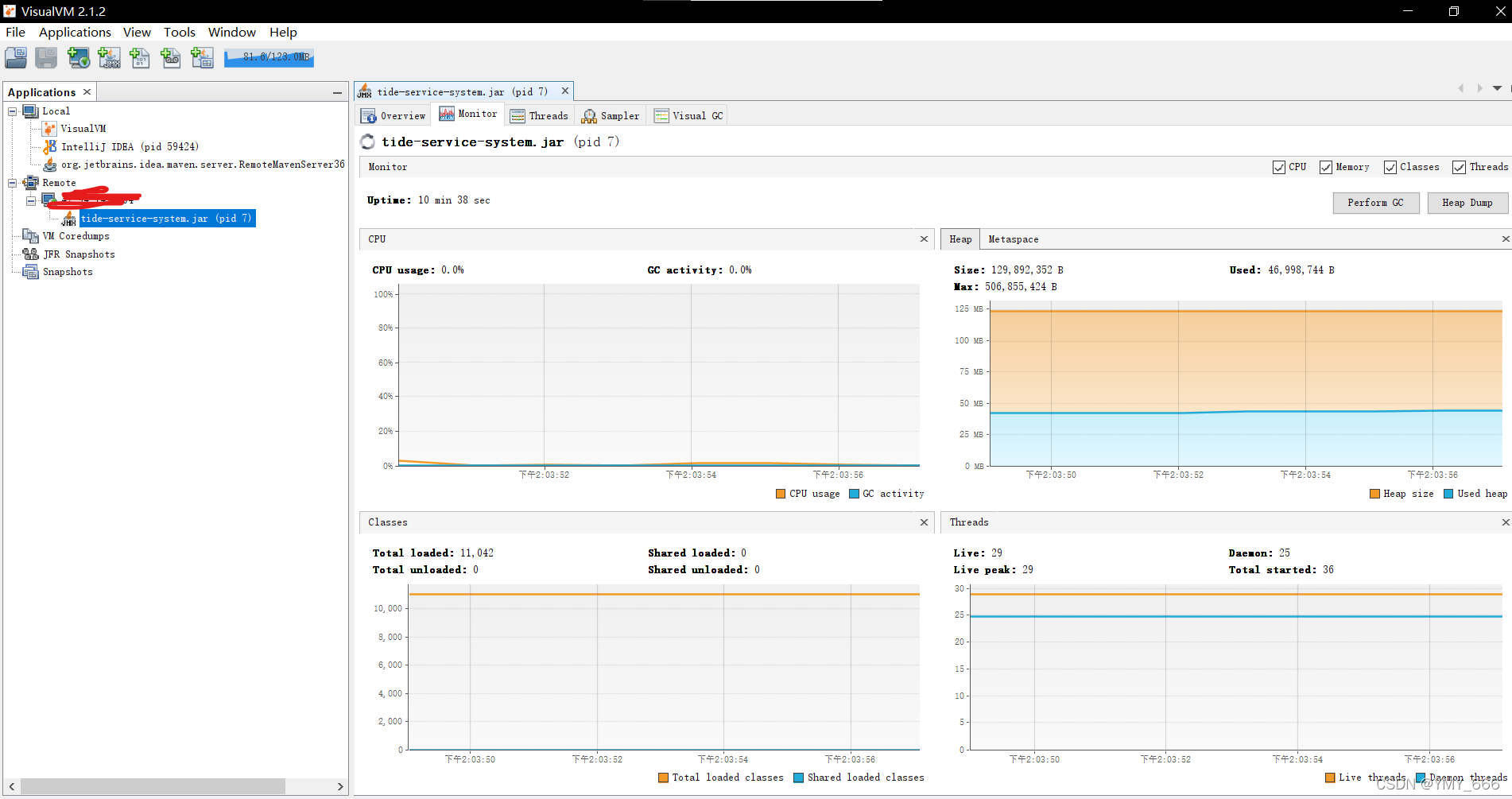Click the redacted remote host computer icon

[x=49, y=200]
